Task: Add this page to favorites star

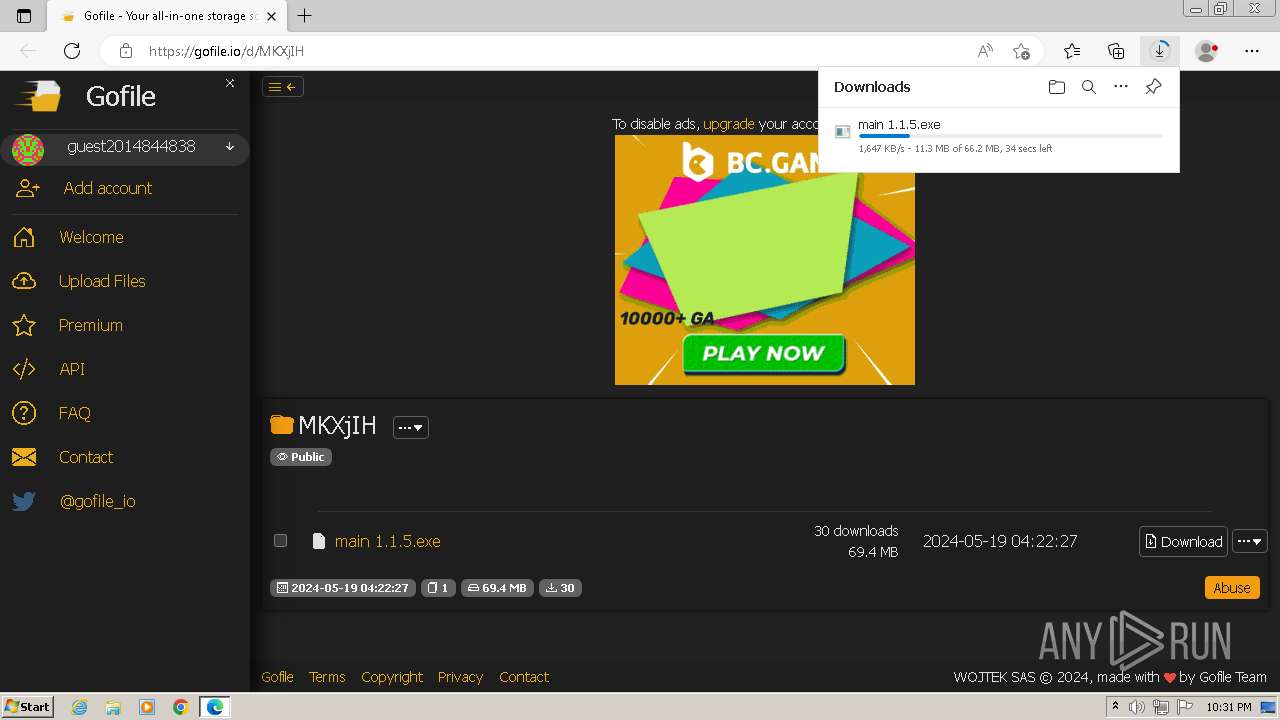Action: coord(1021,51)
